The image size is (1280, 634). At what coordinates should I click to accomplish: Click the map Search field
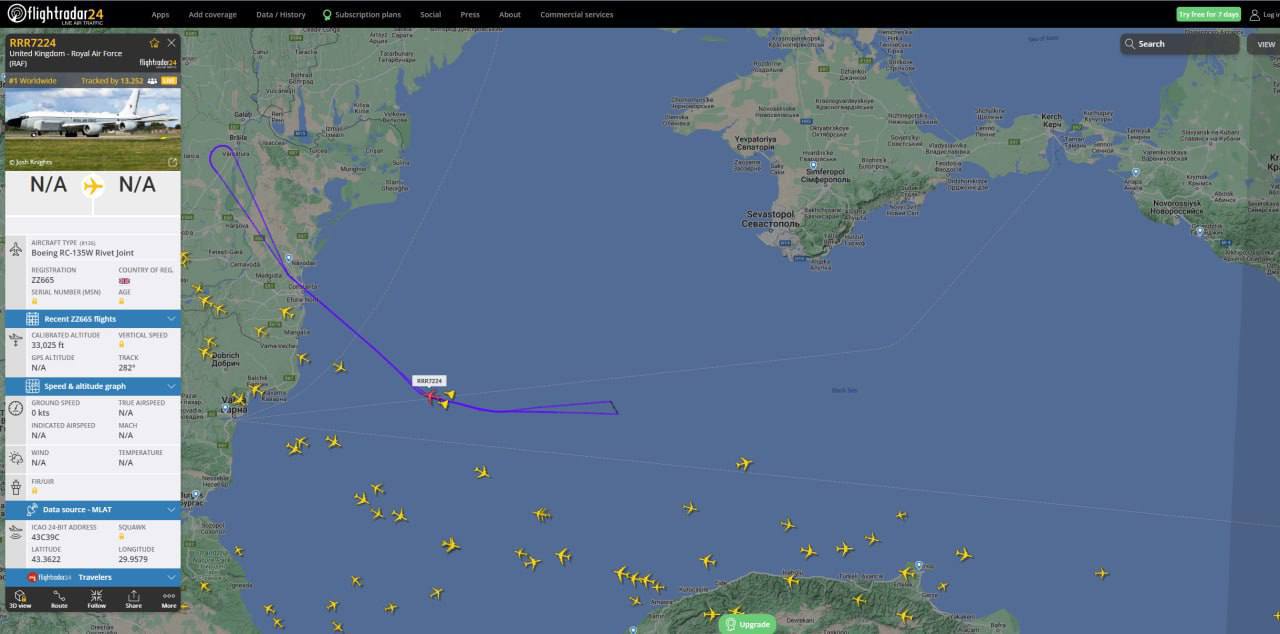tap(1180, 44)
